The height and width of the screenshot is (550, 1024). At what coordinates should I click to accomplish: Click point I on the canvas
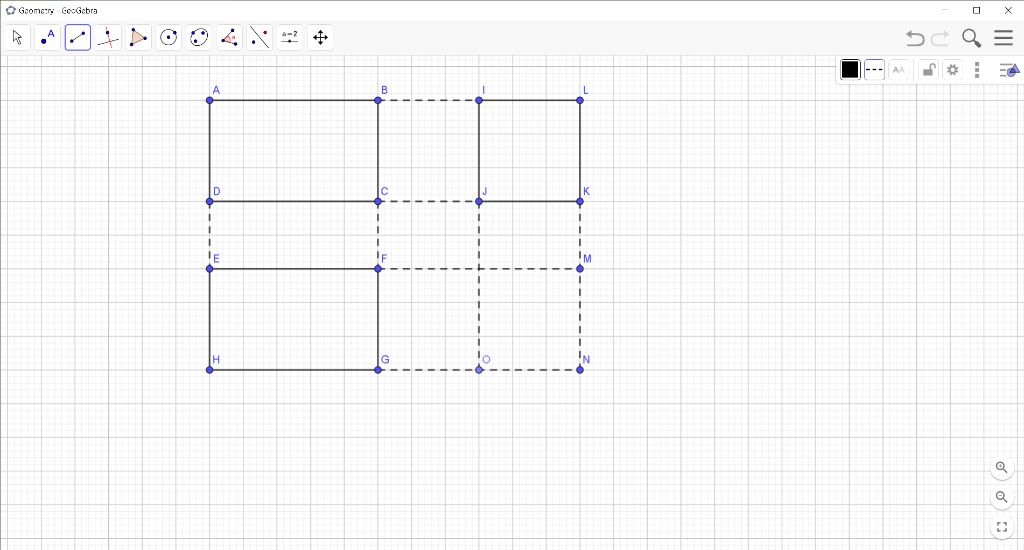click(x=479, y=100)
